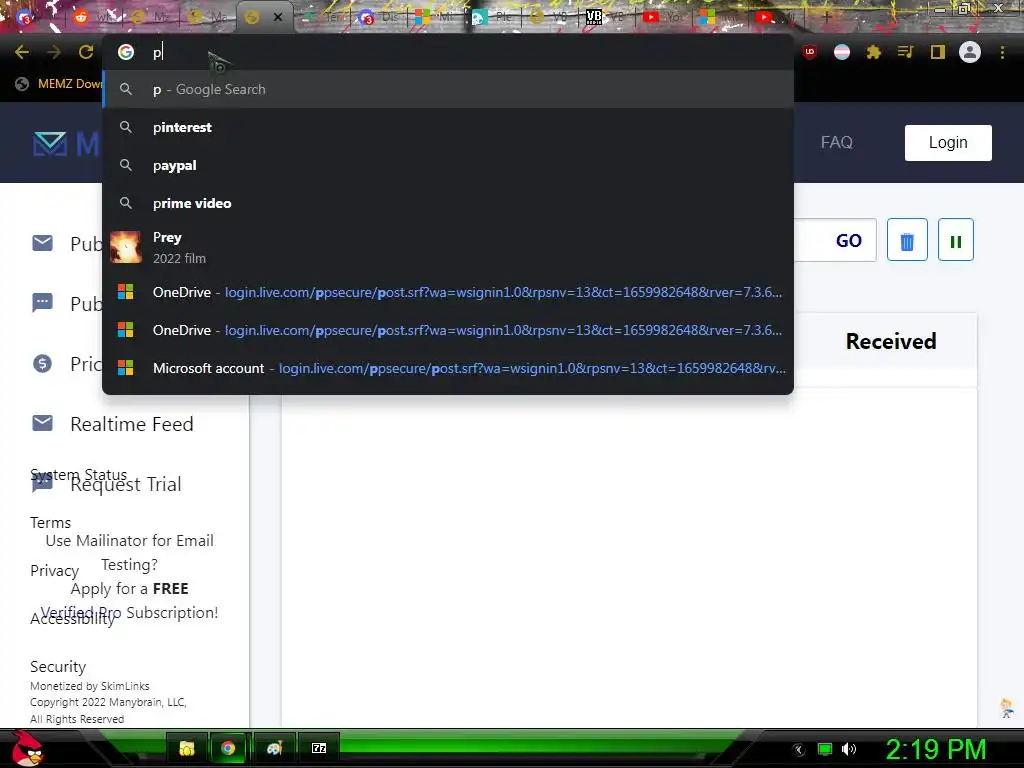Click the trash delete inbox icon
This screenshot has height=768, width=1024.
click(907, 240)
